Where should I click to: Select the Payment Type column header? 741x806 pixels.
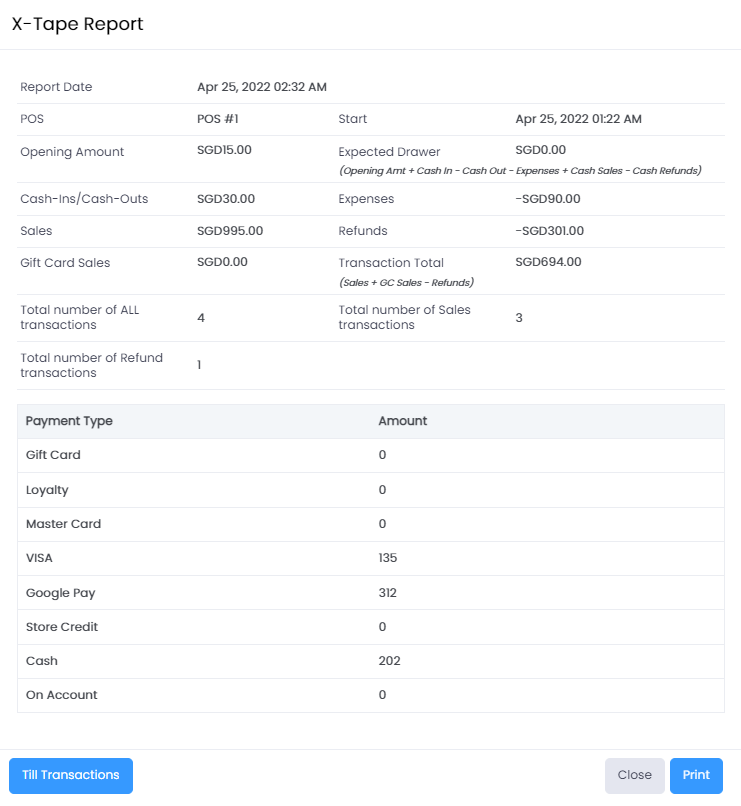tap(69, 421)
